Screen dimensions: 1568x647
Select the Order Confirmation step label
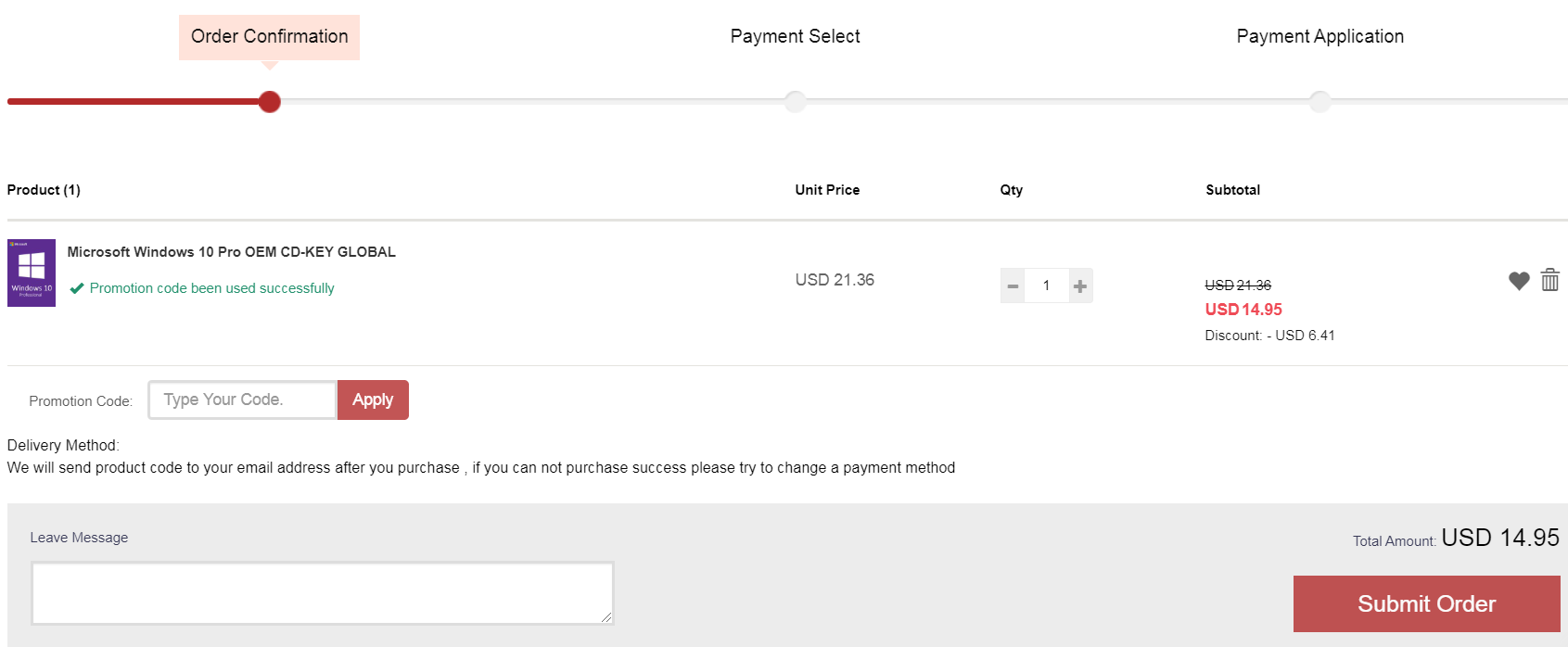(269, 37)
